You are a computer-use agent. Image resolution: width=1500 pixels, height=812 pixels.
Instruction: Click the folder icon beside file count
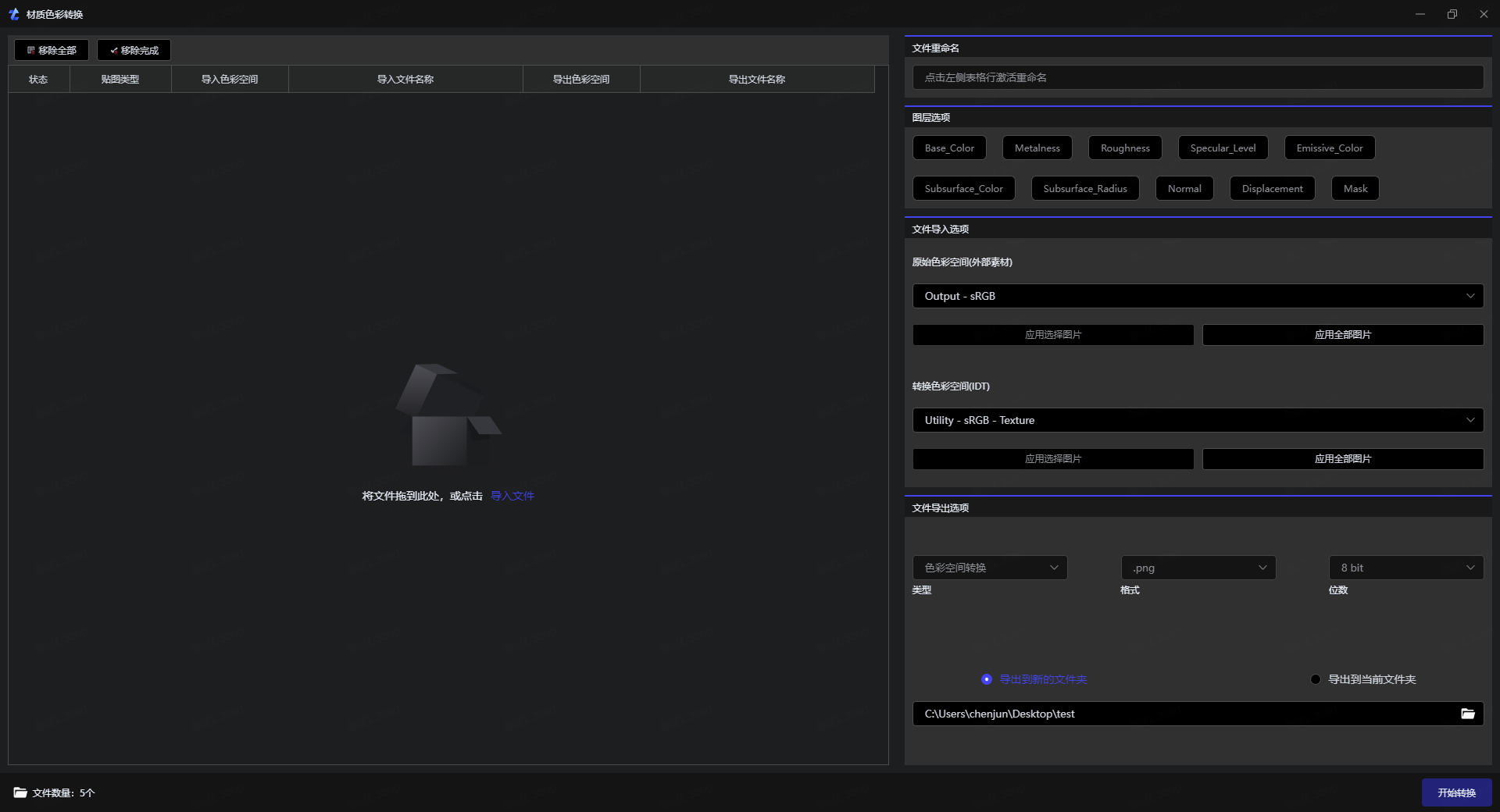pos(20,792)
